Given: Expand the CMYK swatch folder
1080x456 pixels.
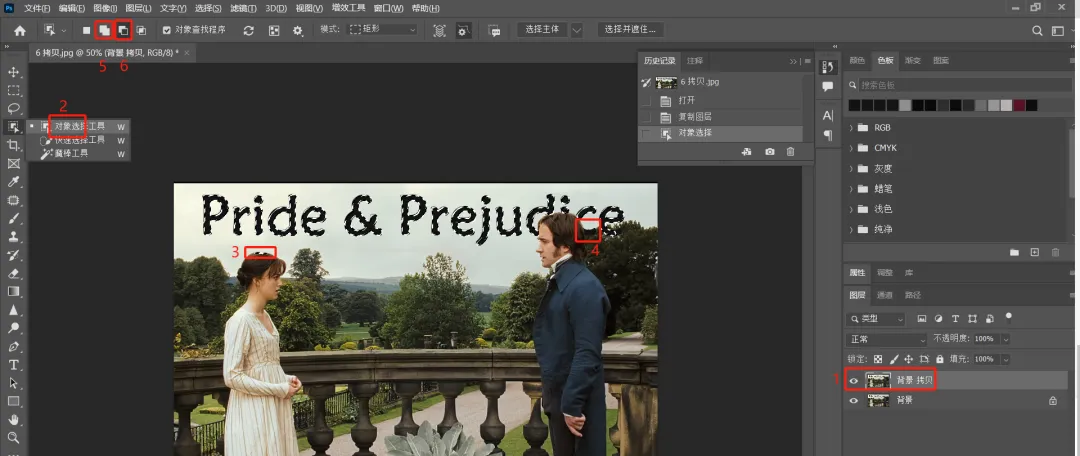Looking at the screenshot, I should point(851,148).
